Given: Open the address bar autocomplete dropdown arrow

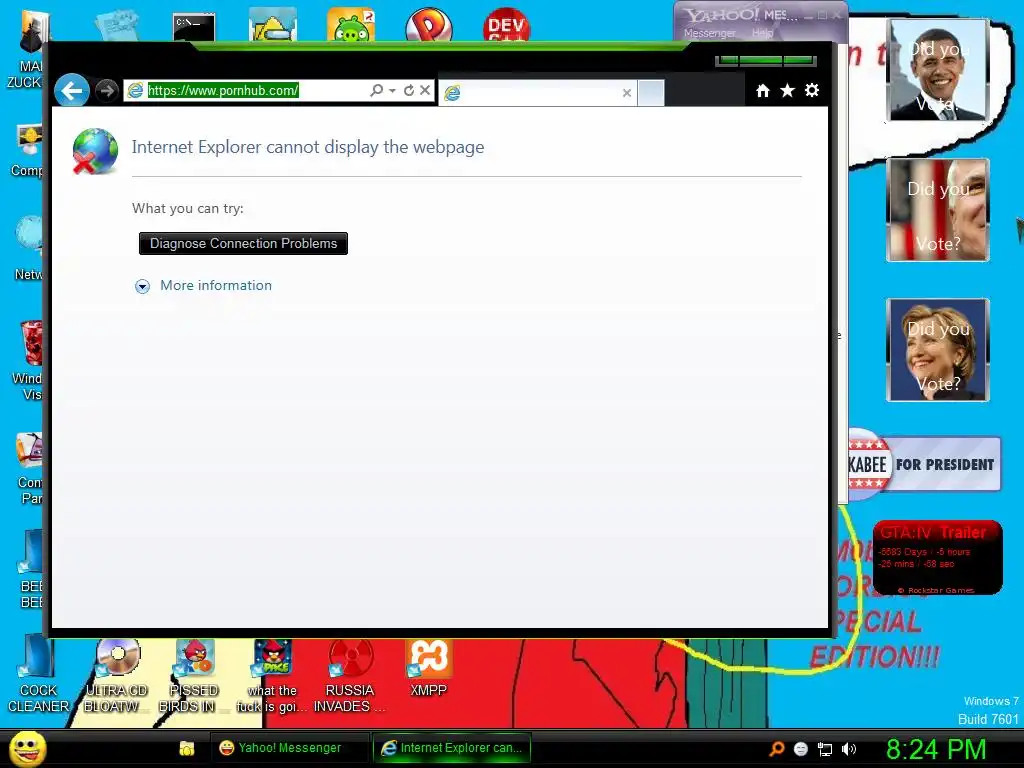Looking at the screenshot, I should [392, 91].
